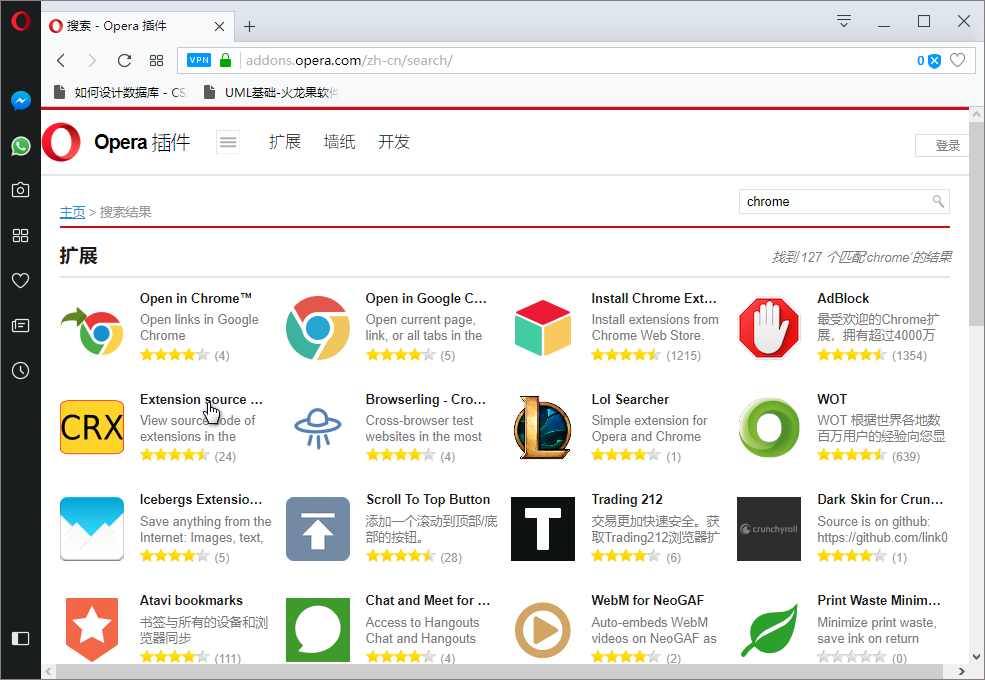Click the scroll right arrow
This screenshot has height=680, width=985.
pos(961,671)
